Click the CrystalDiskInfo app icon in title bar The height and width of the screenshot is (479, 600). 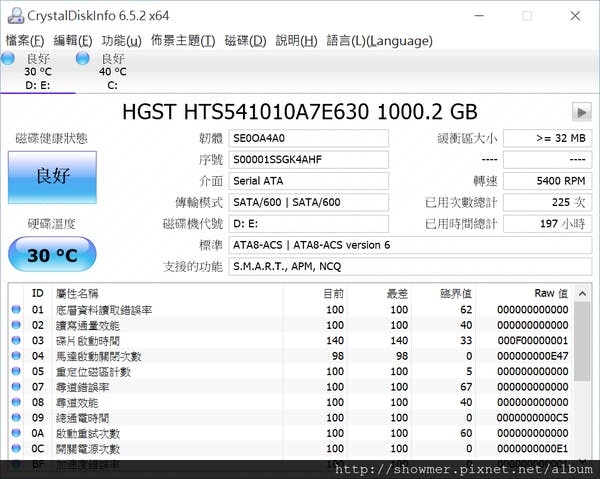point(16,16)
